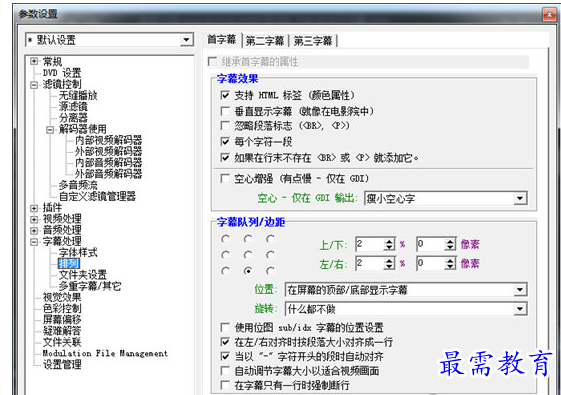Enable 在字幕只有一行时强制断行 checkbox
561x395 pixels.
[225, 385]
